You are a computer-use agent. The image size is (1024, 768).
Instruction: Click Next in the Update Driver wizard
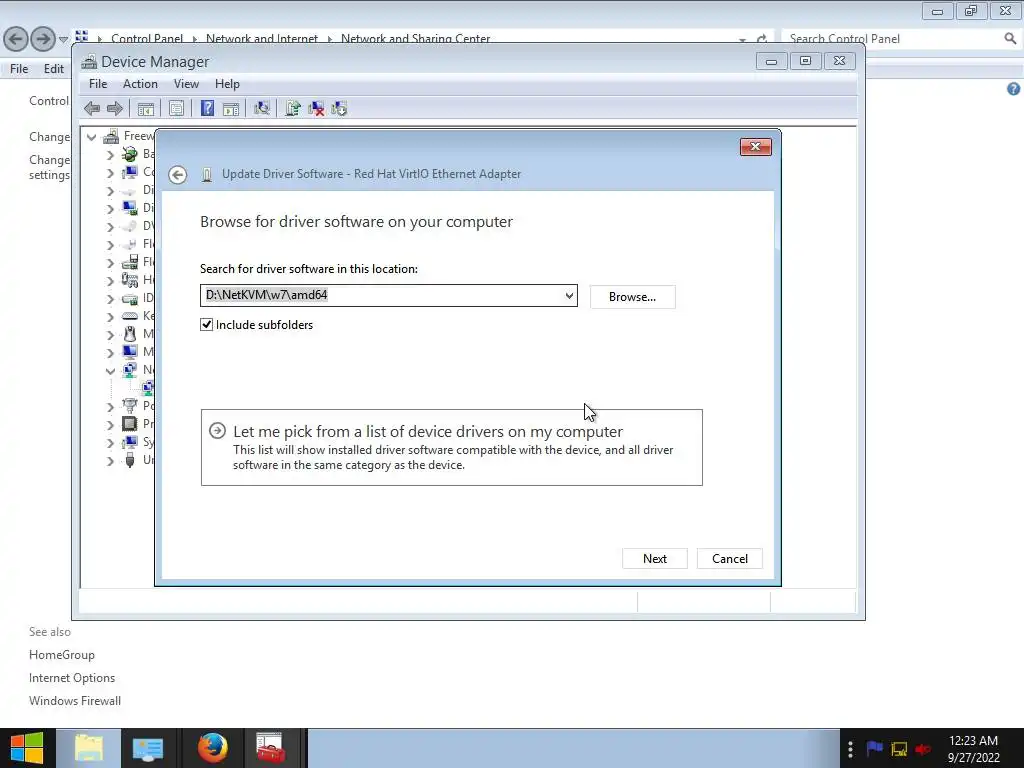coord(654,558)
